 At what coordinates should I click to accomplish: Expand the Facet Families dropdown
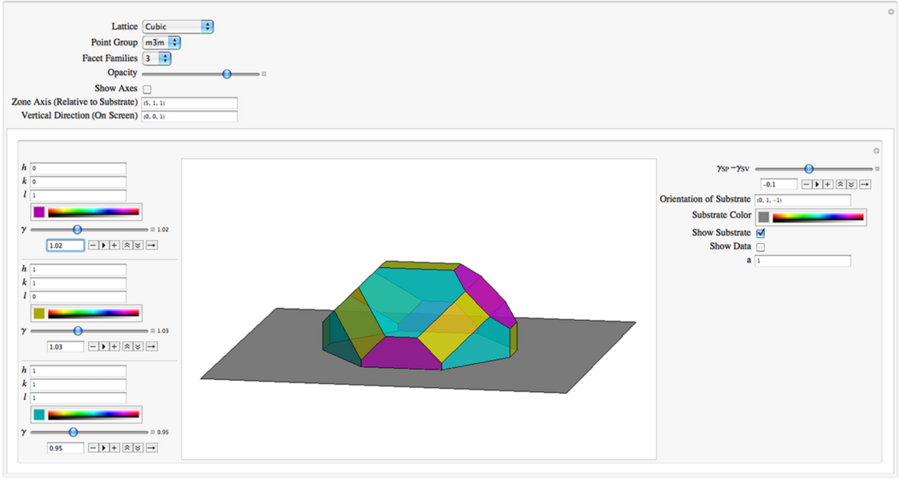coord(157,58)
